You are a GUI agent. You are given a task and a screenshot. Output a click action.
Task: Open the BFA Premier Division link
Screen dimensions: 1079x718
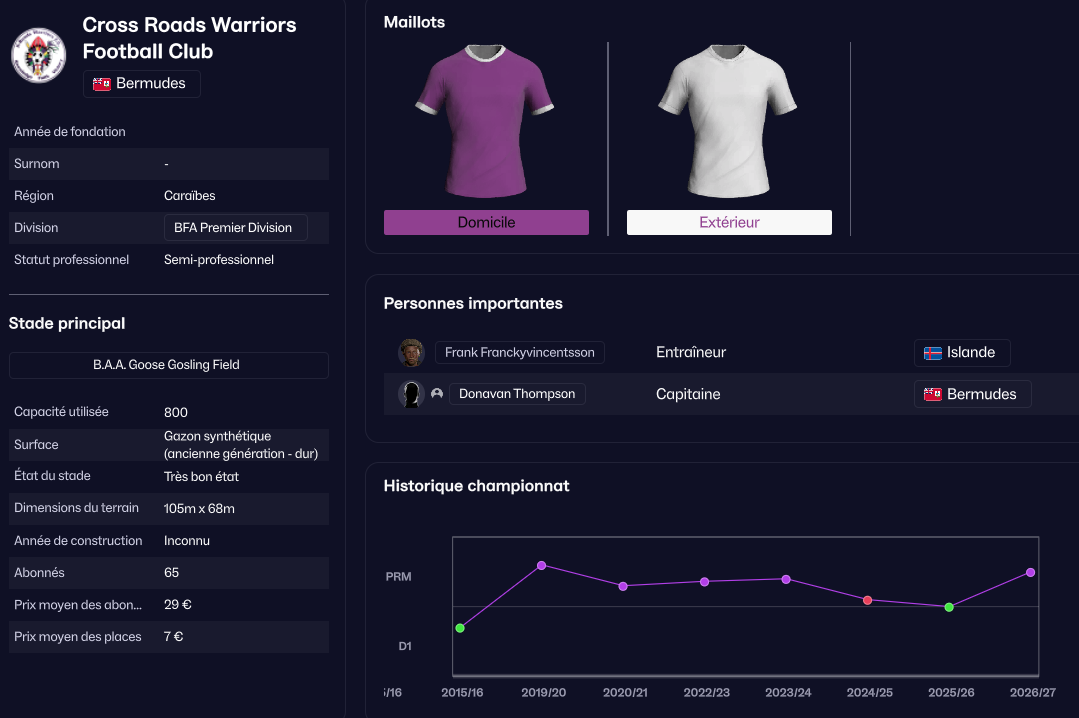(x=234, y=228)
